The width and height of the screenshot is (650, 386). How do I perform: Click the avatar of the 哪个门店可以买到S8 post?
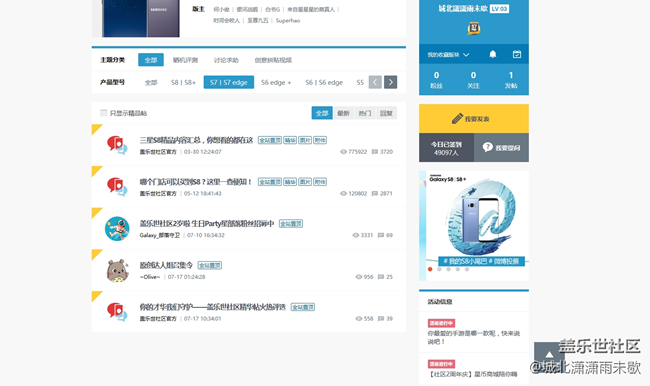coord(117,186)
